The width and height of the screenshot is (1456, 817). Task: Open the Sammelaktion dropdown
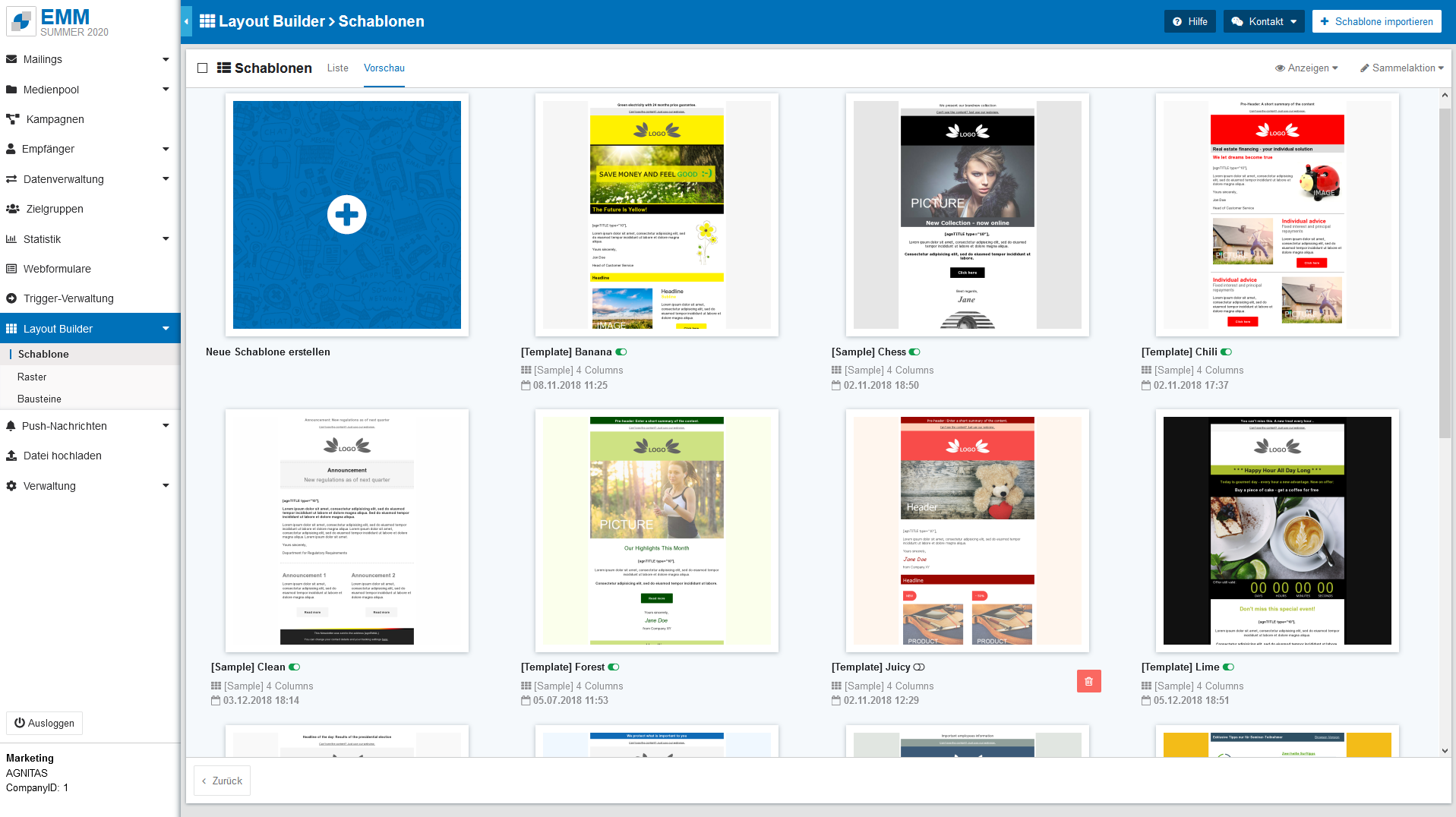1402,68
